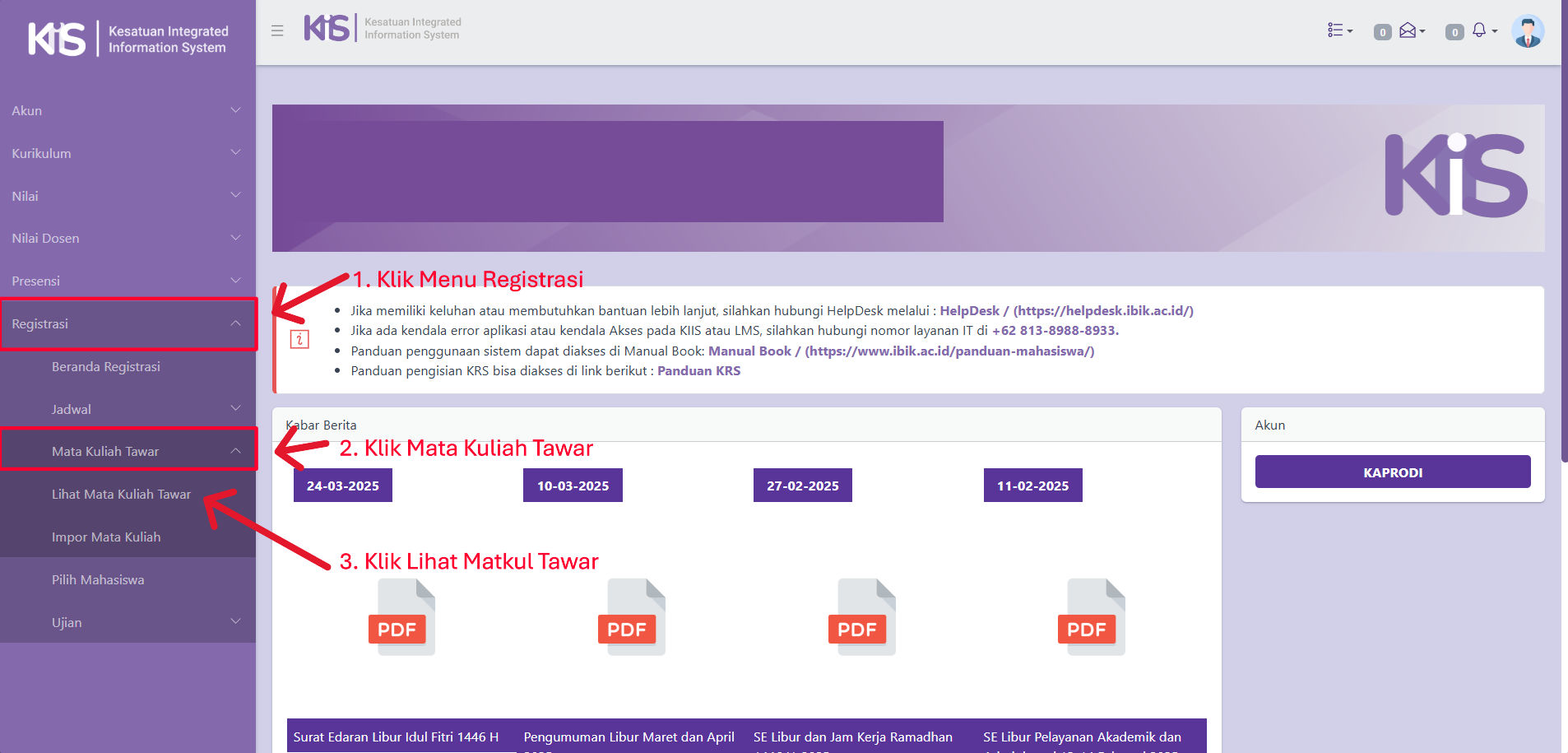Go to Beranda Registrasi
1568x753 pixels.
point(106,366)
